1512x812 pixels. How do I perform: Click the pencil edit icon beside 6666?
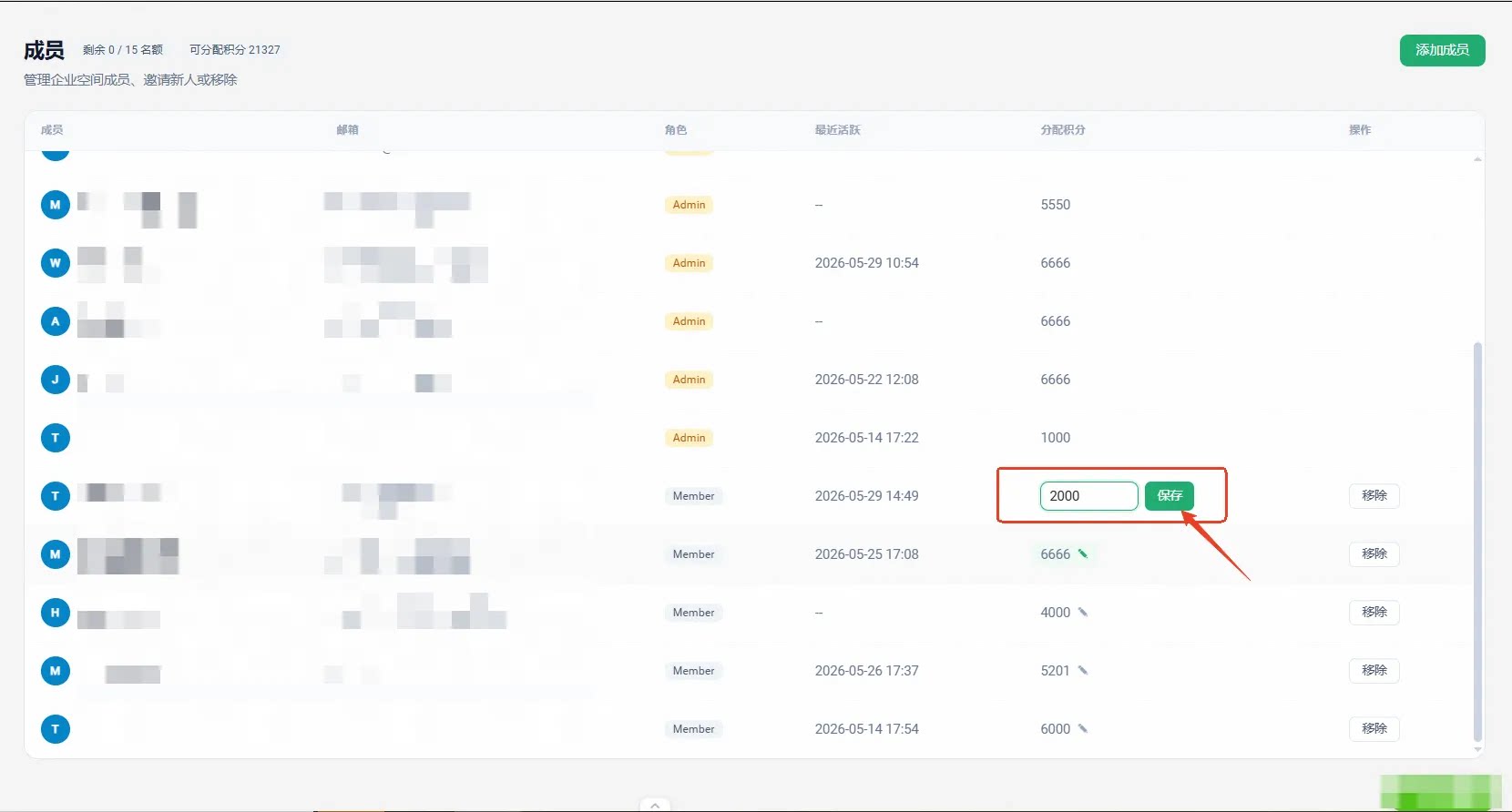point(1083,553)
